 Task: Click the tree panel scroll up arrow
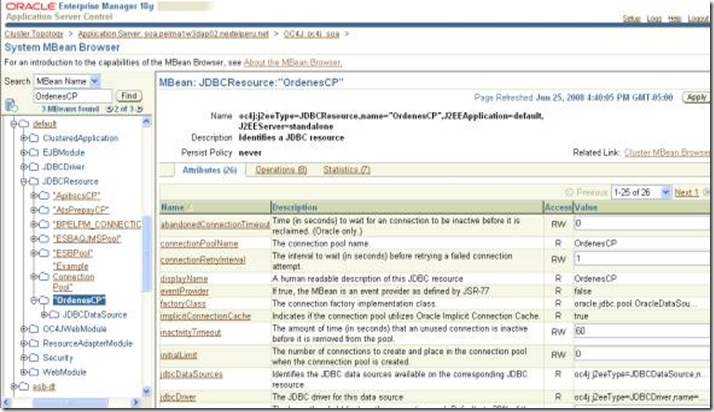146,122
